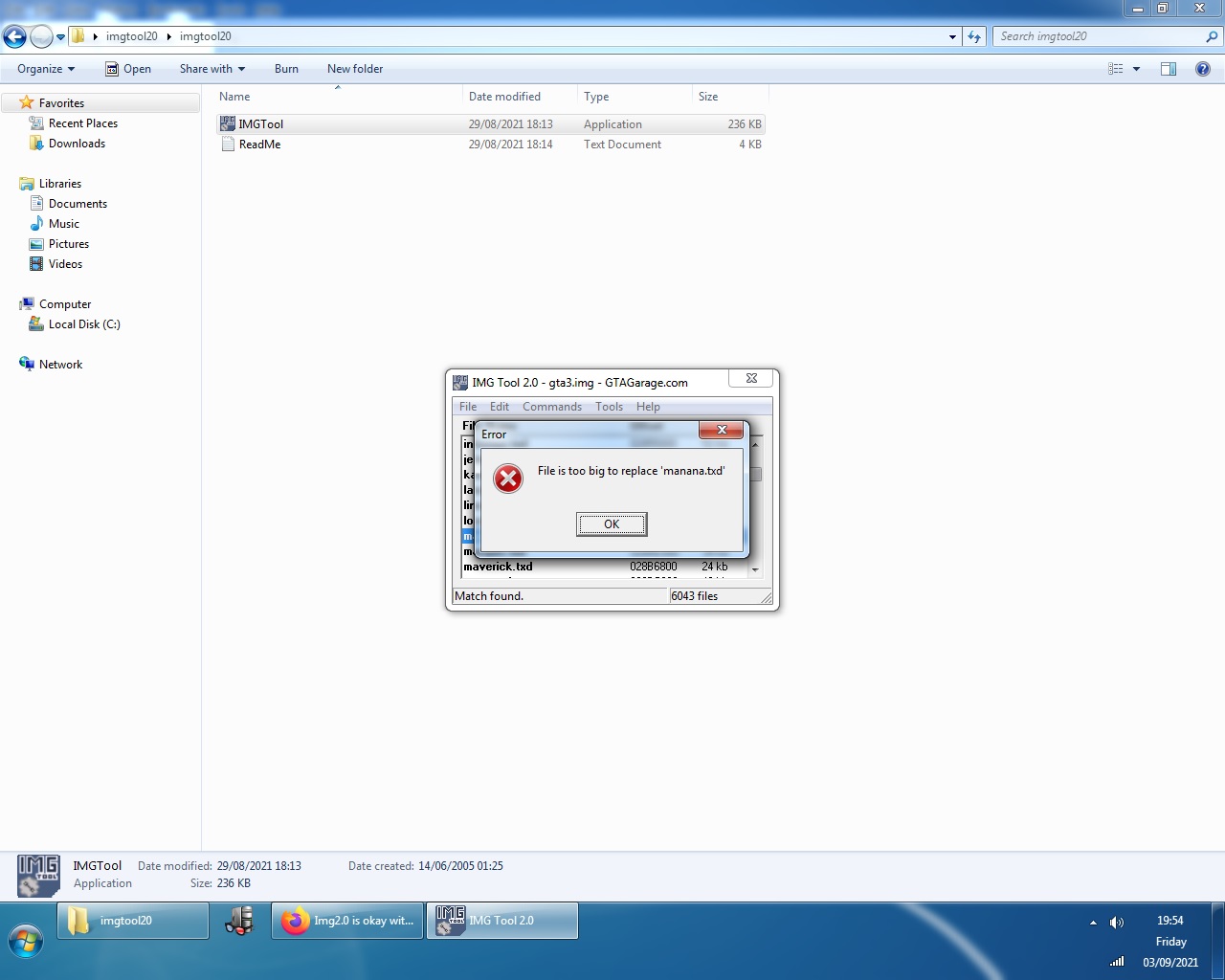Open Pictures library
The image size is (1225, 980).
point(68,244)
